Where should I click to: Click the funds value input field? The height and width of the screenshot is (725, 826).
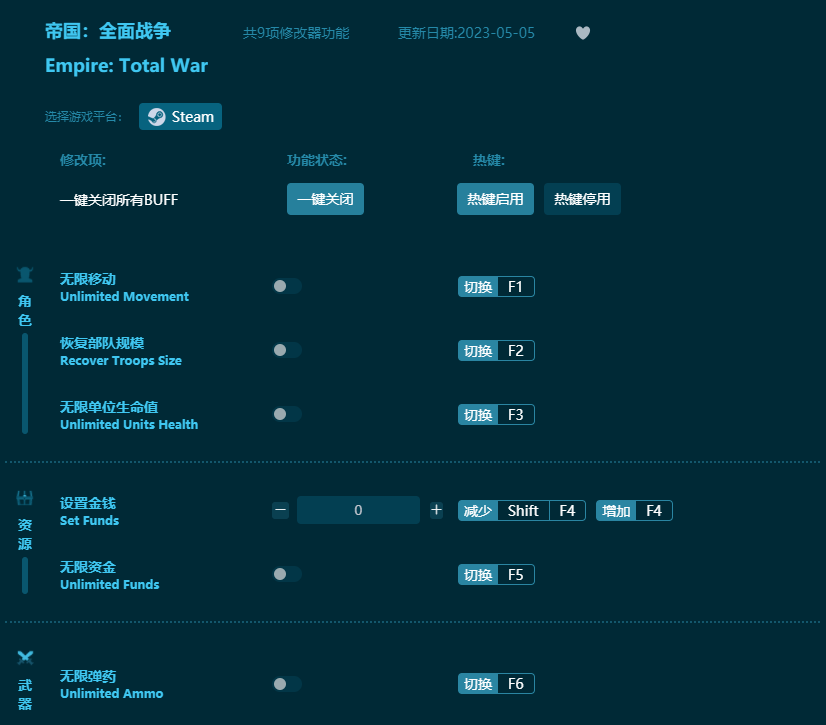tap(358, 510)
